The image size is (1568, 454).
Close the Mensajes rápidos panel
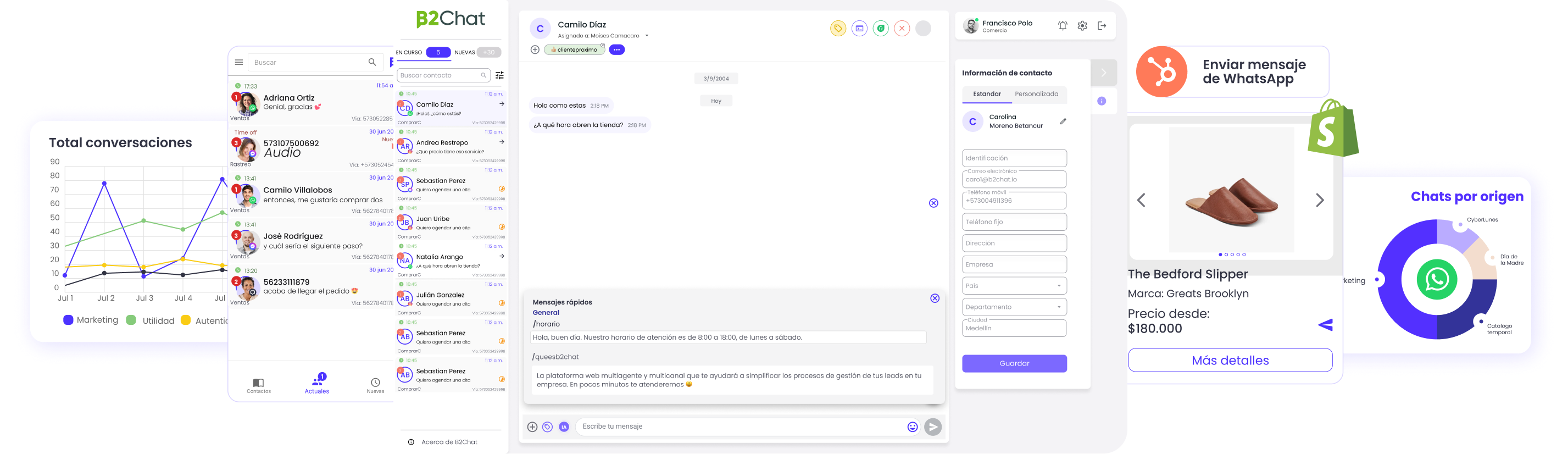(935, 298)
